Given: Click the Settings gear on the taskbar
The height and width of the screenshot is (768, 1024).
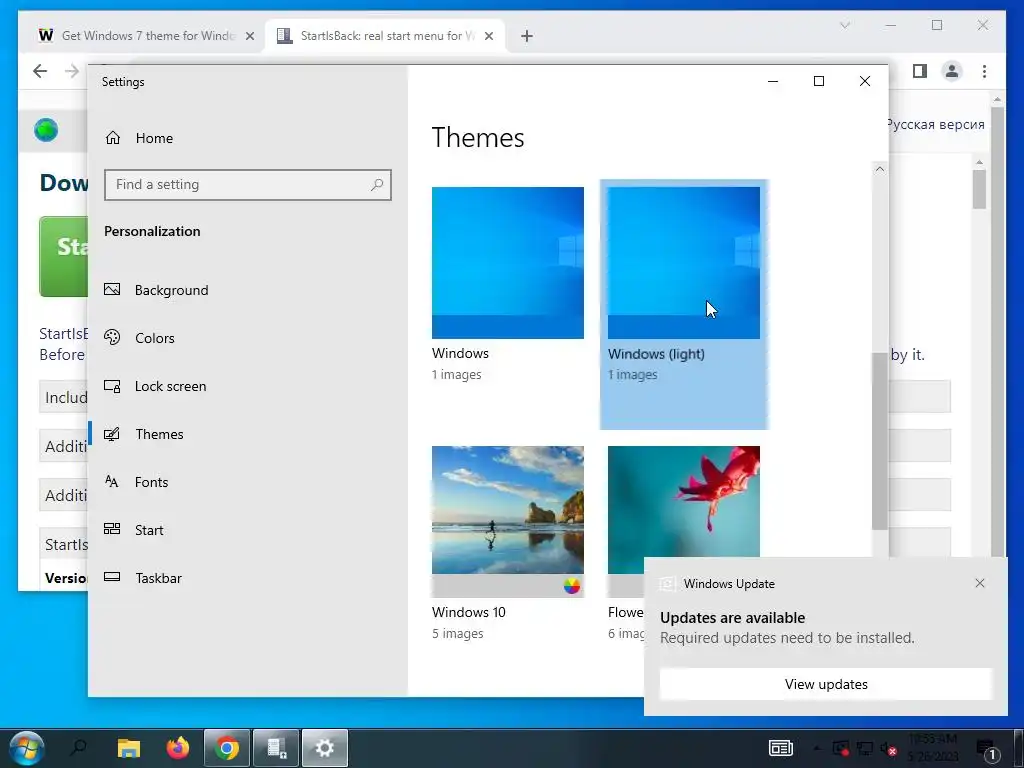Looking at the screenshot, I should pyautogui.click(x=325, y=748).
